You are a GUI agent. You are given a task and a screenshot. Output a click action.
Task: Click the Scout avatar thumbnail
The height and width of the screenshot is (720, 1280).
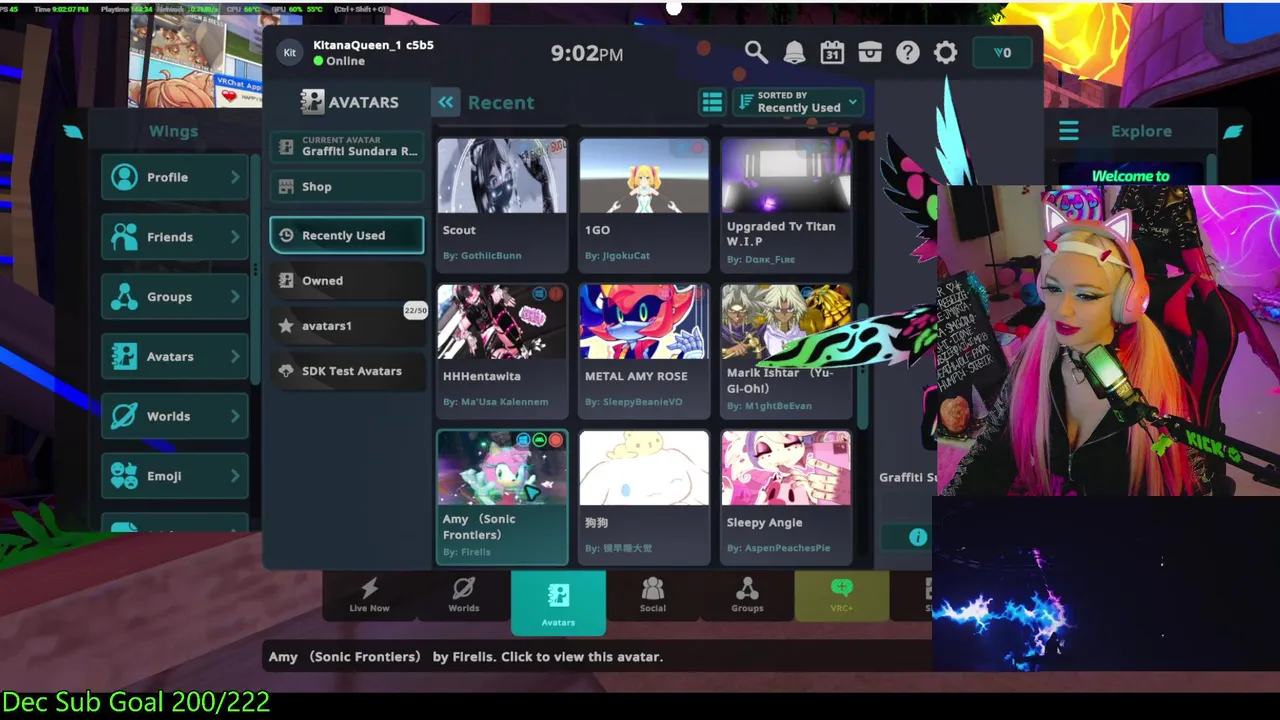pyautogui.click(x=502, y=176)
